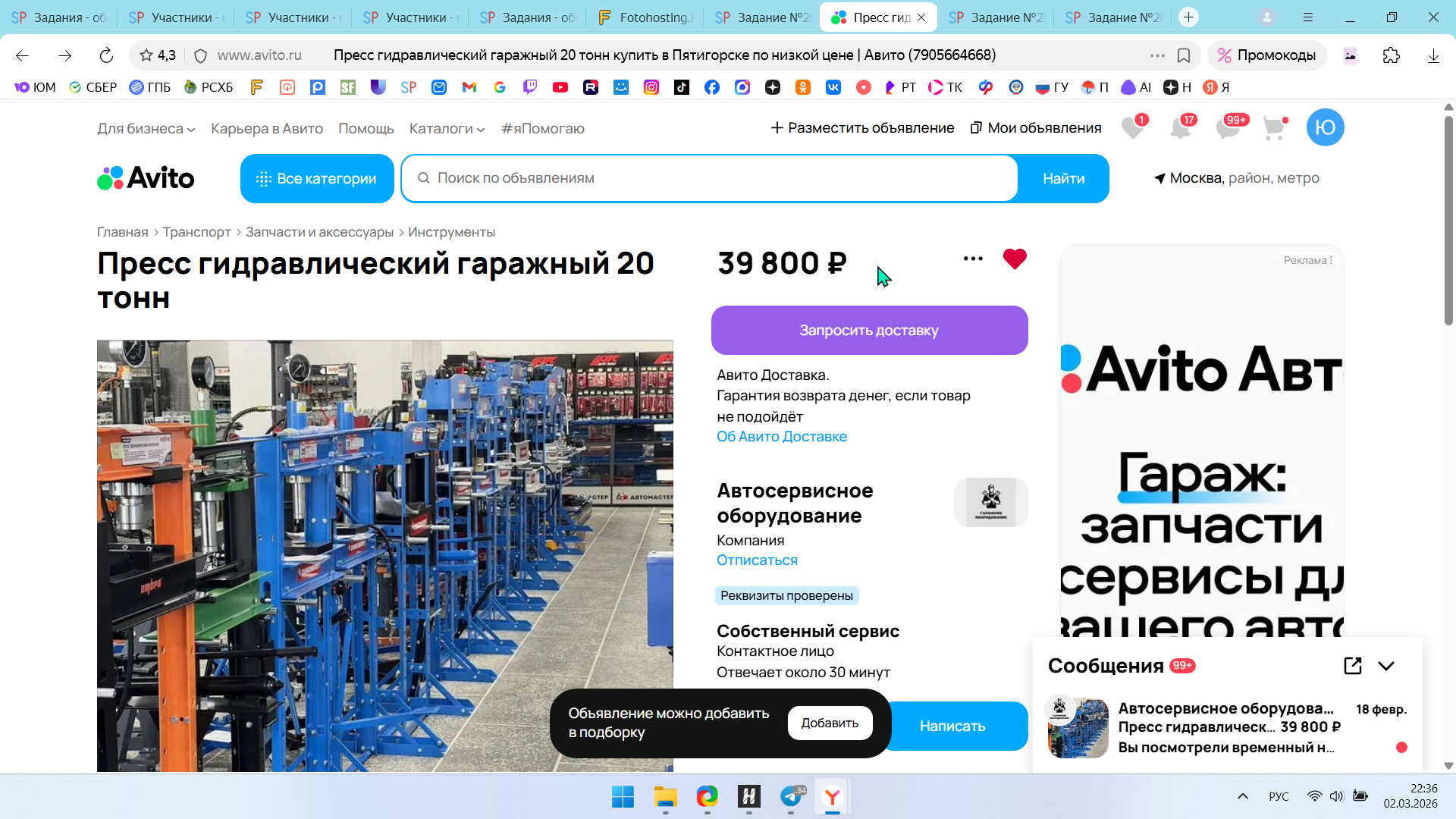The image size is (1456, 819).
Task: Open the shopping cart icon
Action: pos(1274,128)
